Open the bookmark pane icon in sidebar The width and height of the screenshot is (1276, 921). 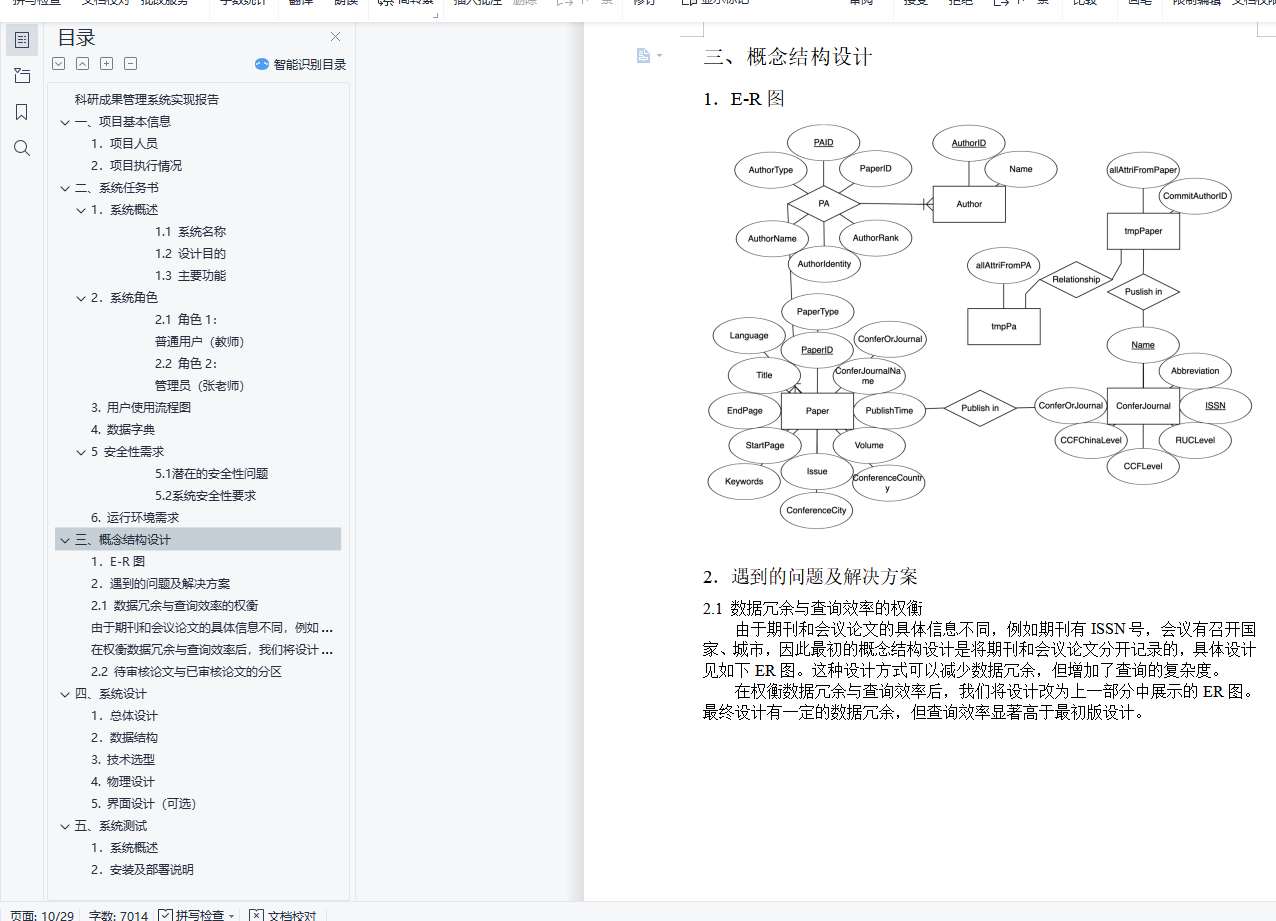[x=22, y=112]
